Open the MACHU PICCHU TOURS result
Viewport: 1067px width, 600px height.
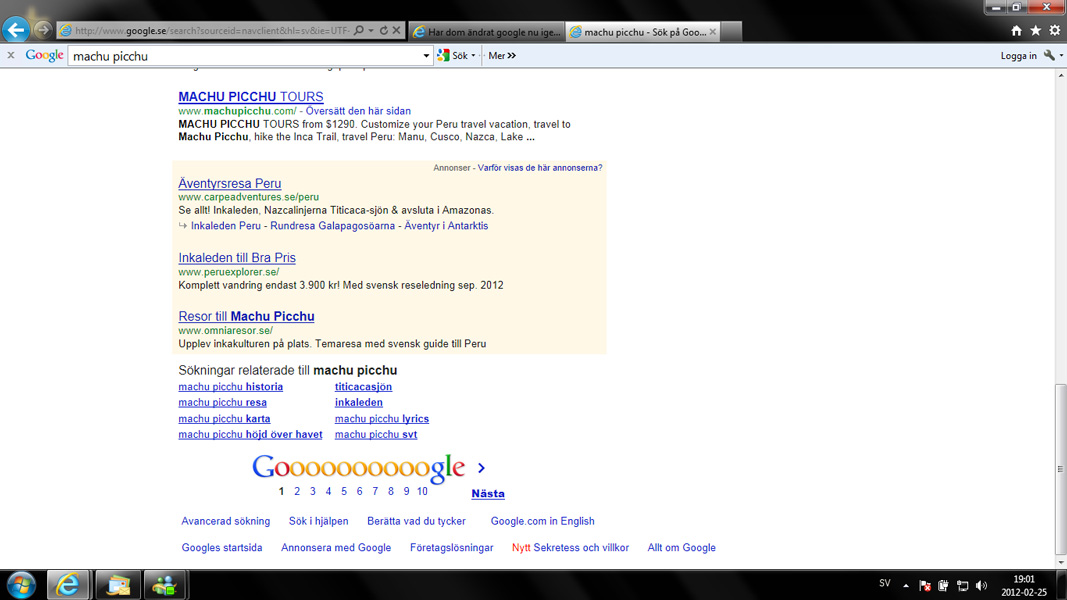point(250,97)
